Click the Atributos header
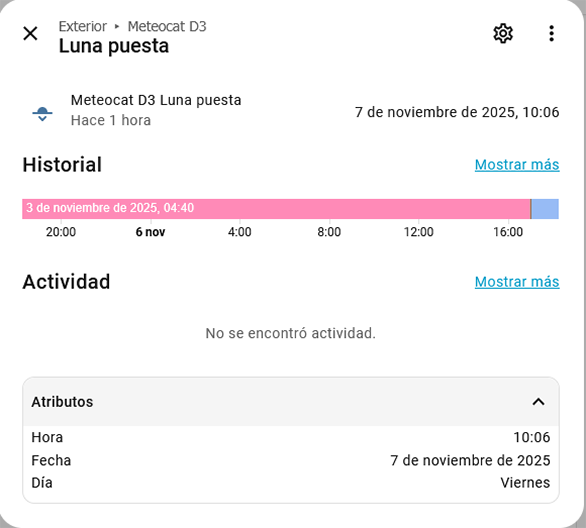 tap(291, 402)
